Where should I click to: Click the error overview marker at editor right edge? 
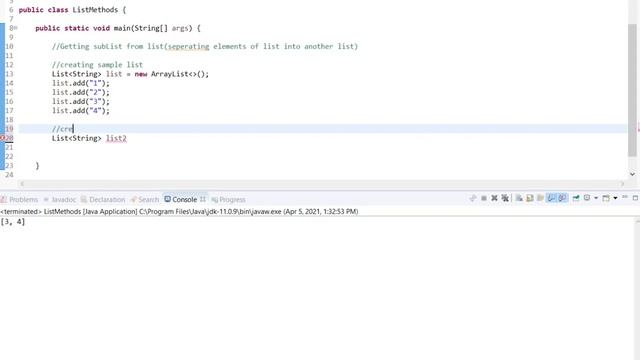coord(638,129)
